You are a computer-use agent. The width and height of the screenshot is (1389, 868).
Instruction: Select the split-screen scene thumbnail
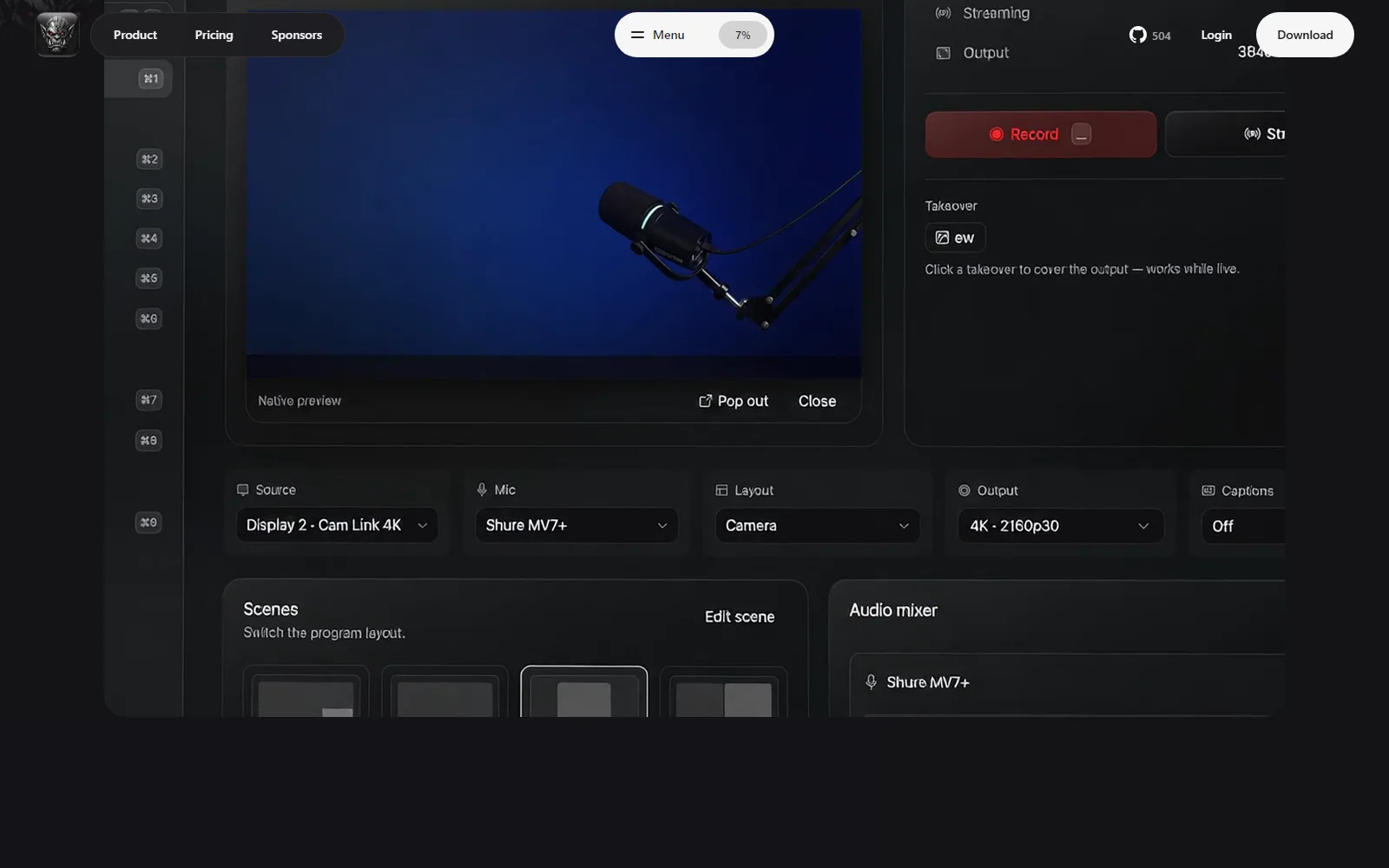(x=723, y=692)
